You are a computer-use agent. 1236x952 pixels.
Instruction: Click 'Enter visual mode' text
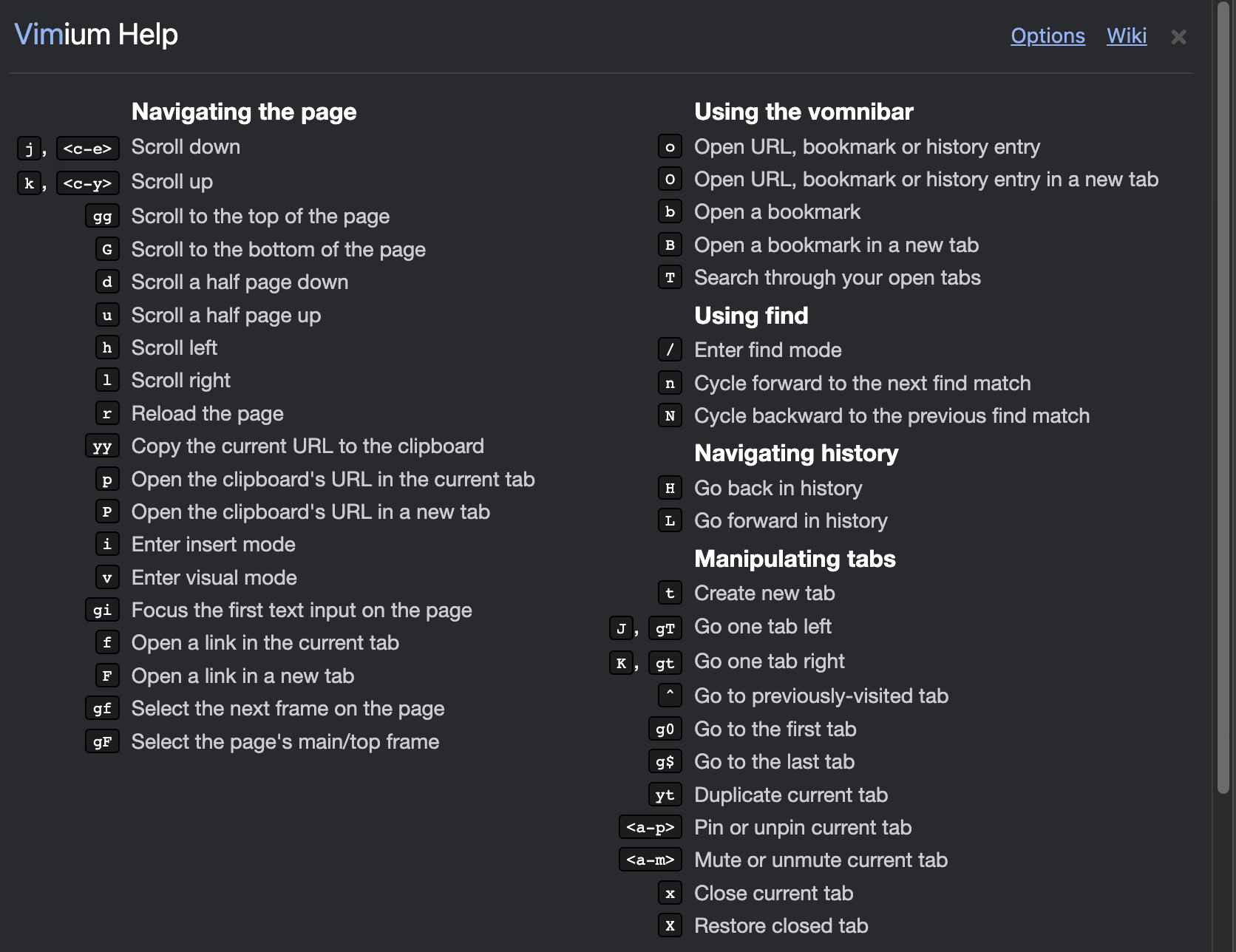214,577
